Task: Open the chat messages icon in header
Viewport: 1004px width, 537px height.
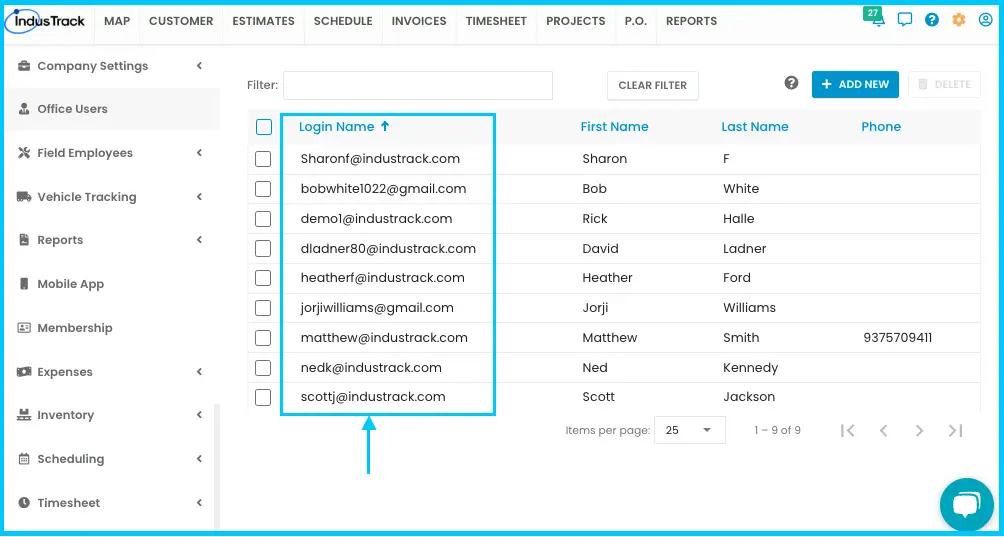Action: click(905, 20)
